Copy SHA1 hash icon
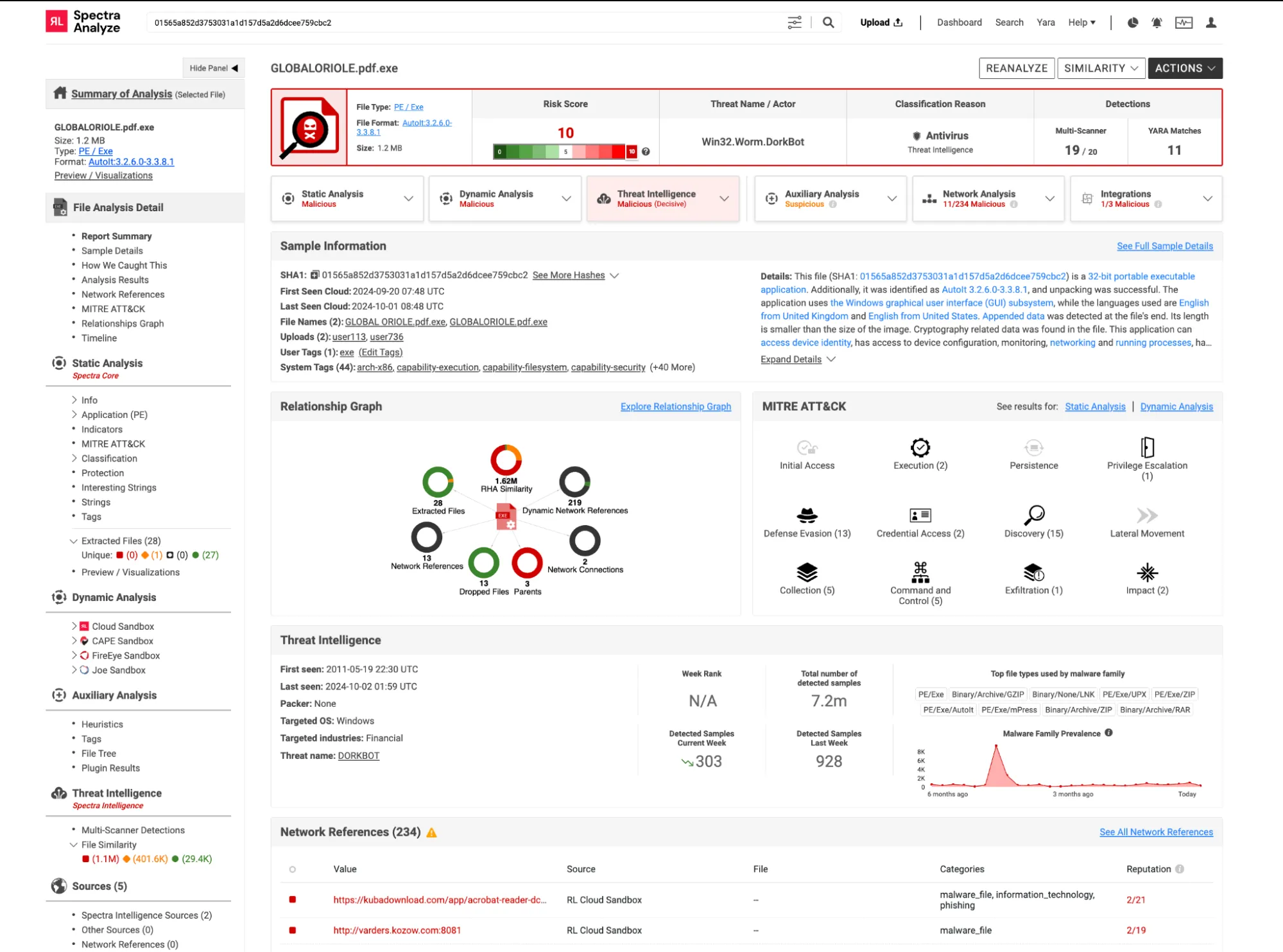This screenshot has width=1283, height=952. 314,275
